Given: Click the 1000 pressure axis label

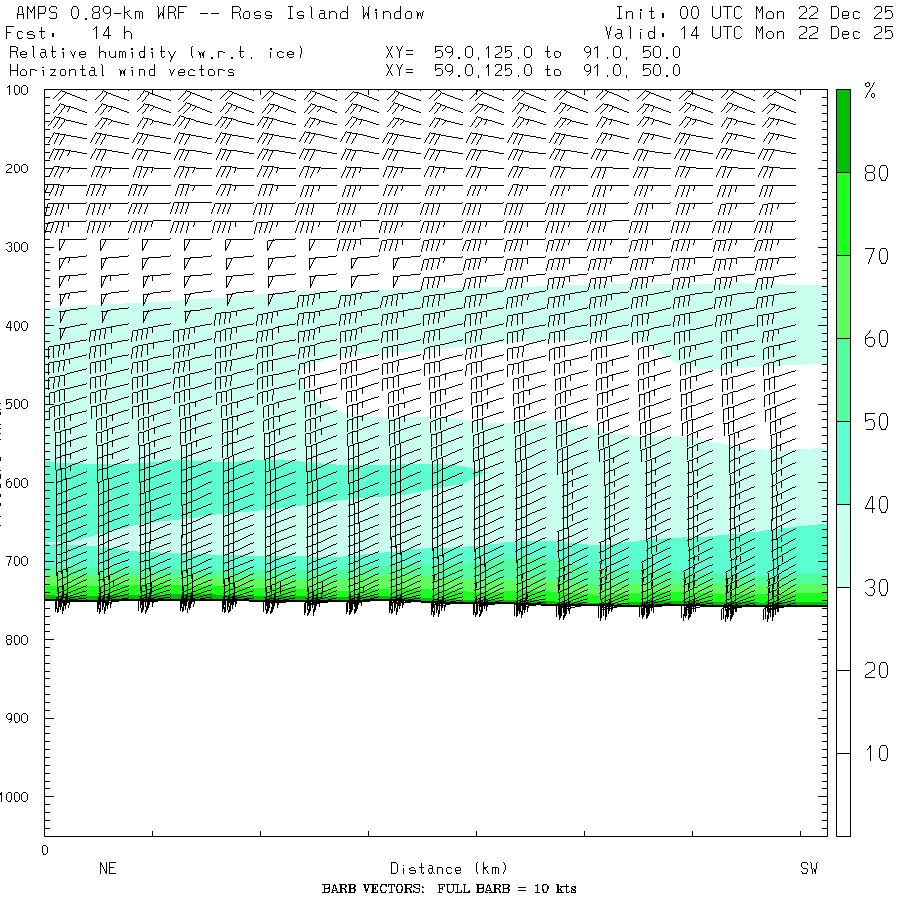Looking at the screenshot, I should click(x=14, y=797).
